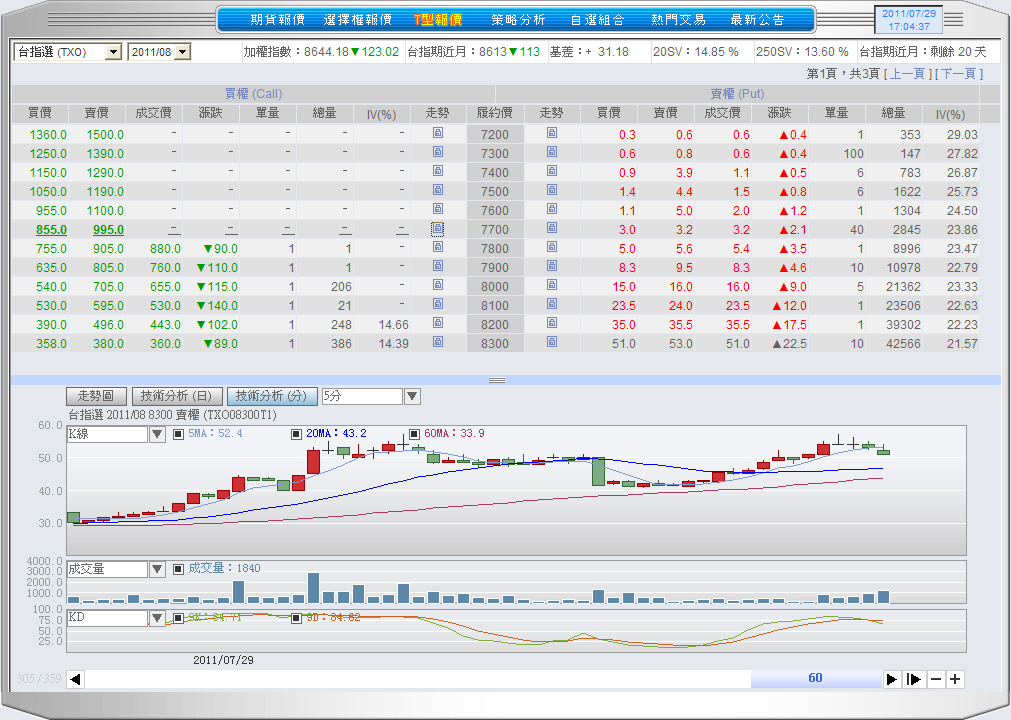Click the 走勢圖 button
Viewport: 1011px width, 720px height.
tap(96, 396)
